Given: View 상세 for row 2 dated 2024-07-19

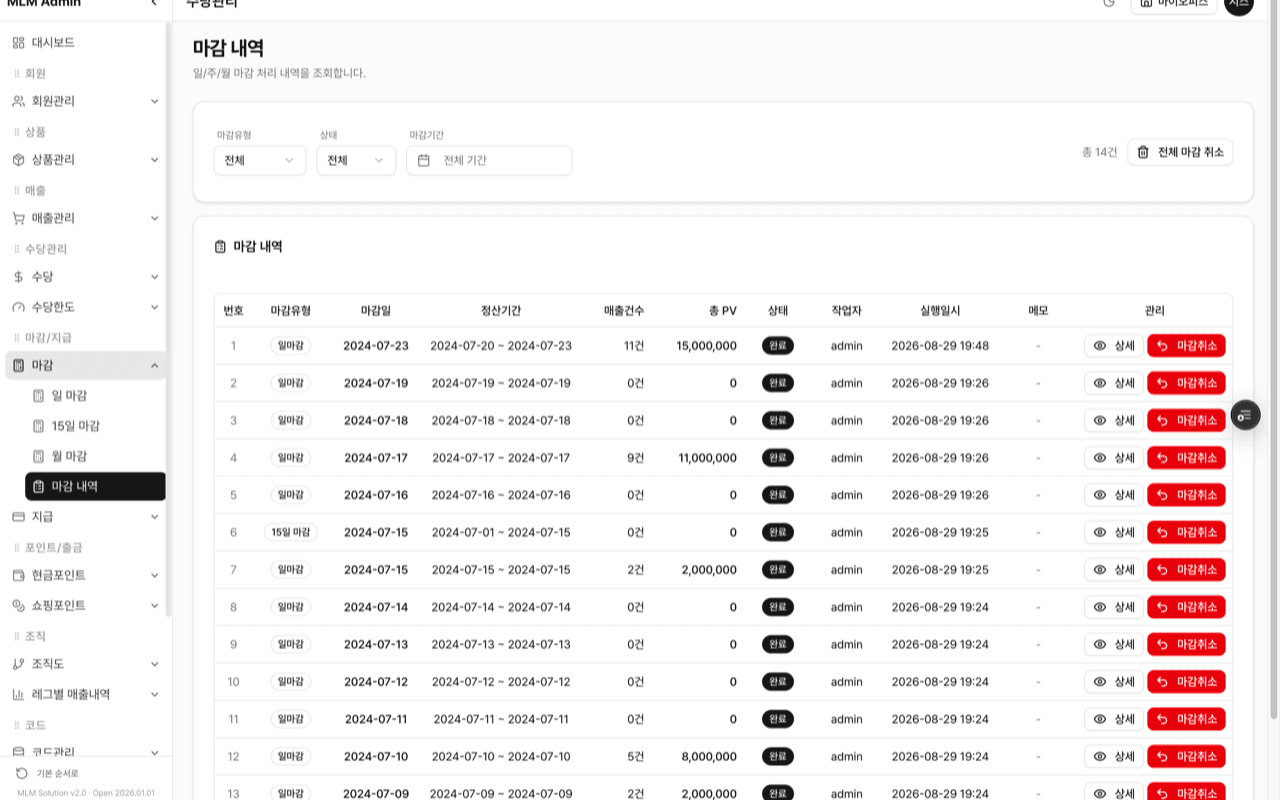Looking at the screenshot, I should click(1114, 383).
